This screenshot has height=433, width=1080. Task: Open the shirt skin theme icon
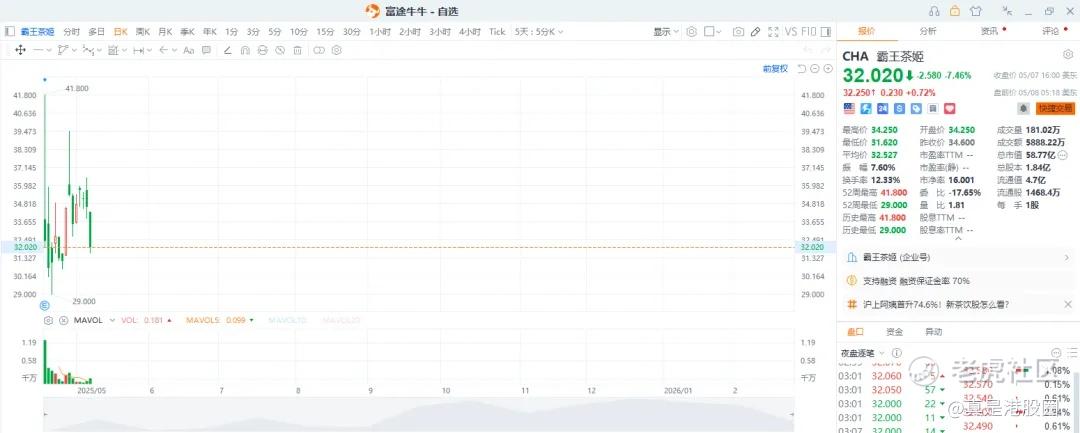[x=975, y=11]
